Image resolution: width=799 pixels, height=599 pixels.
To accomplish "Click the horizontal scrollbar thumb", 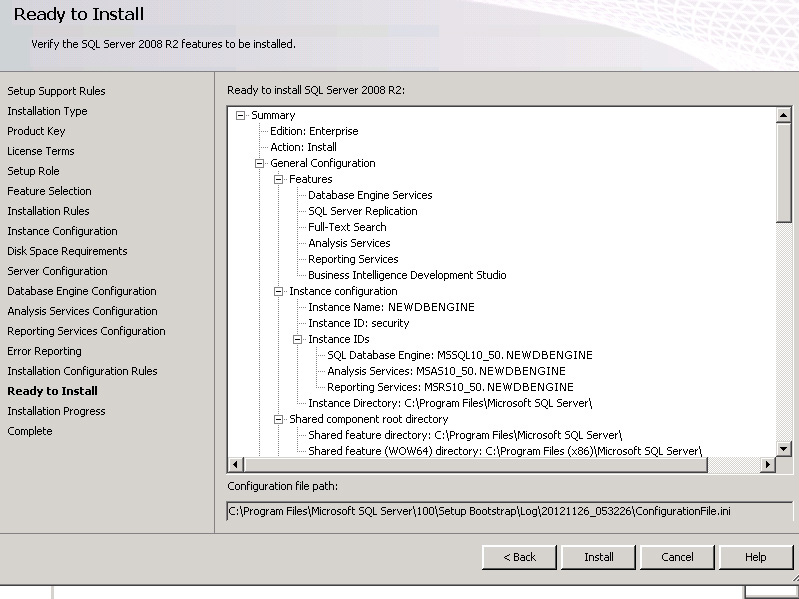I will pyautogui.click(x=476, y=464).
